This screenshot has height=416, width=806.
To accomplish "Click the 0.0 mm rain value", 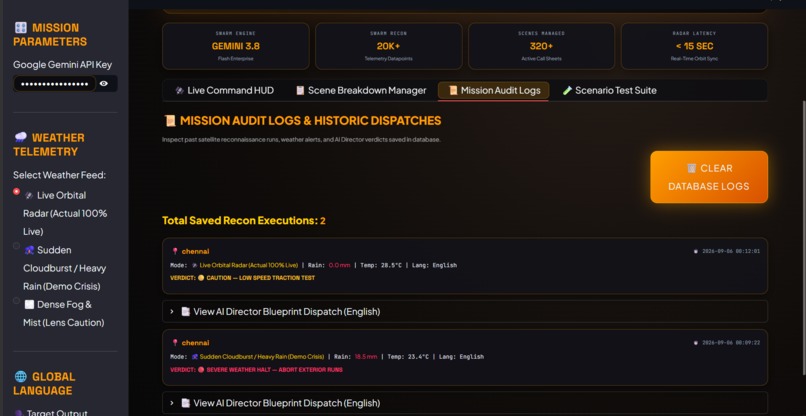I will pyautogui.click(x=339, y=265).
